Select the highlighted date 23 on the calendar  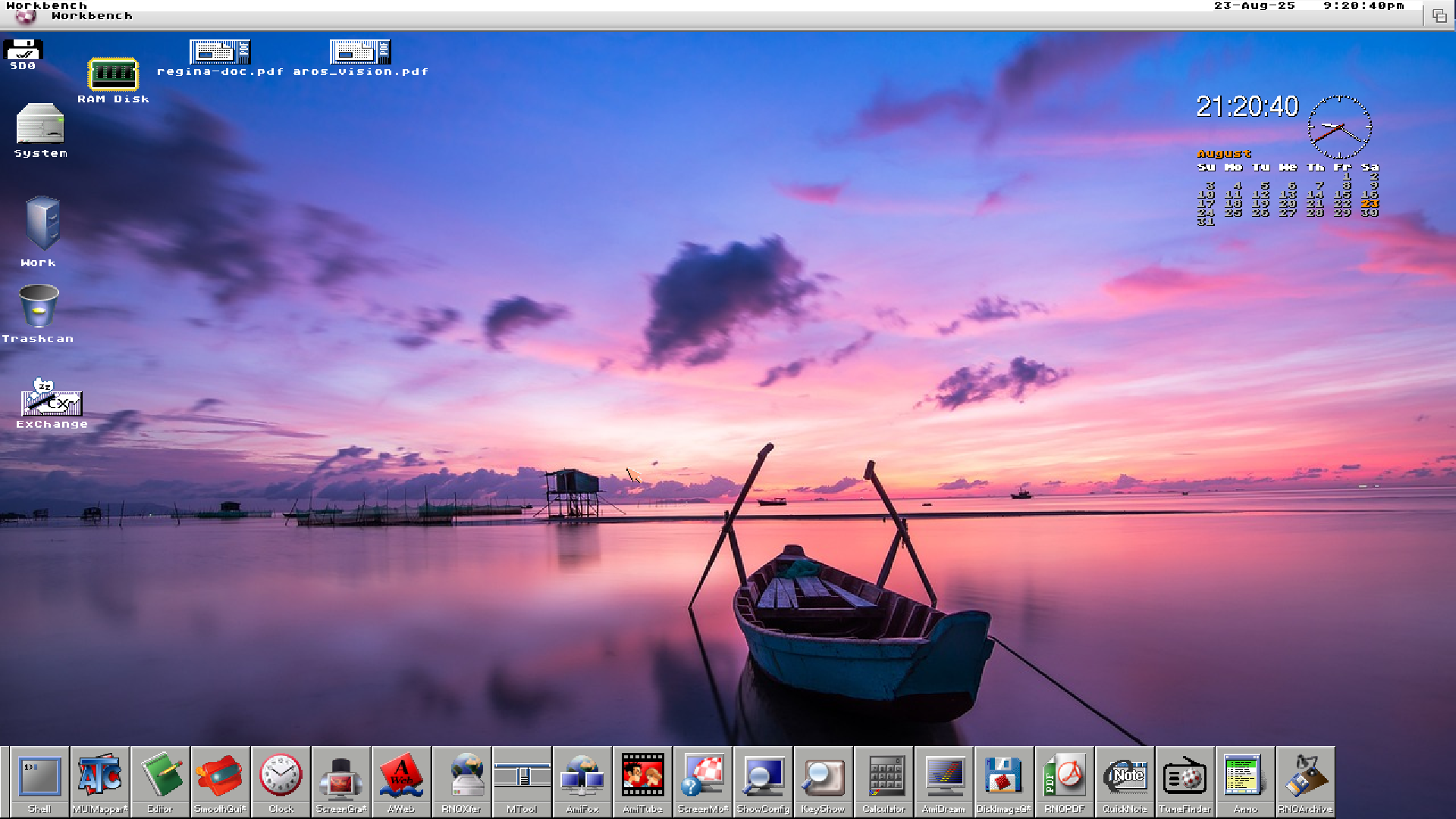click(1370, 203)
